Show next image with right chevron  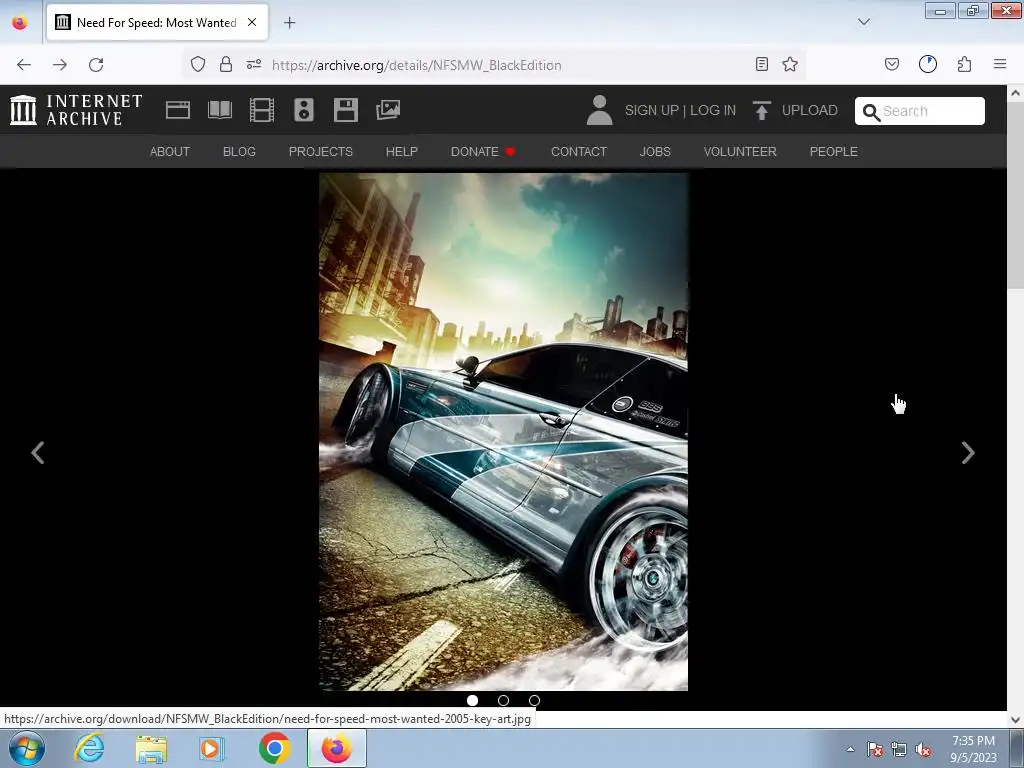click(968, 453)
